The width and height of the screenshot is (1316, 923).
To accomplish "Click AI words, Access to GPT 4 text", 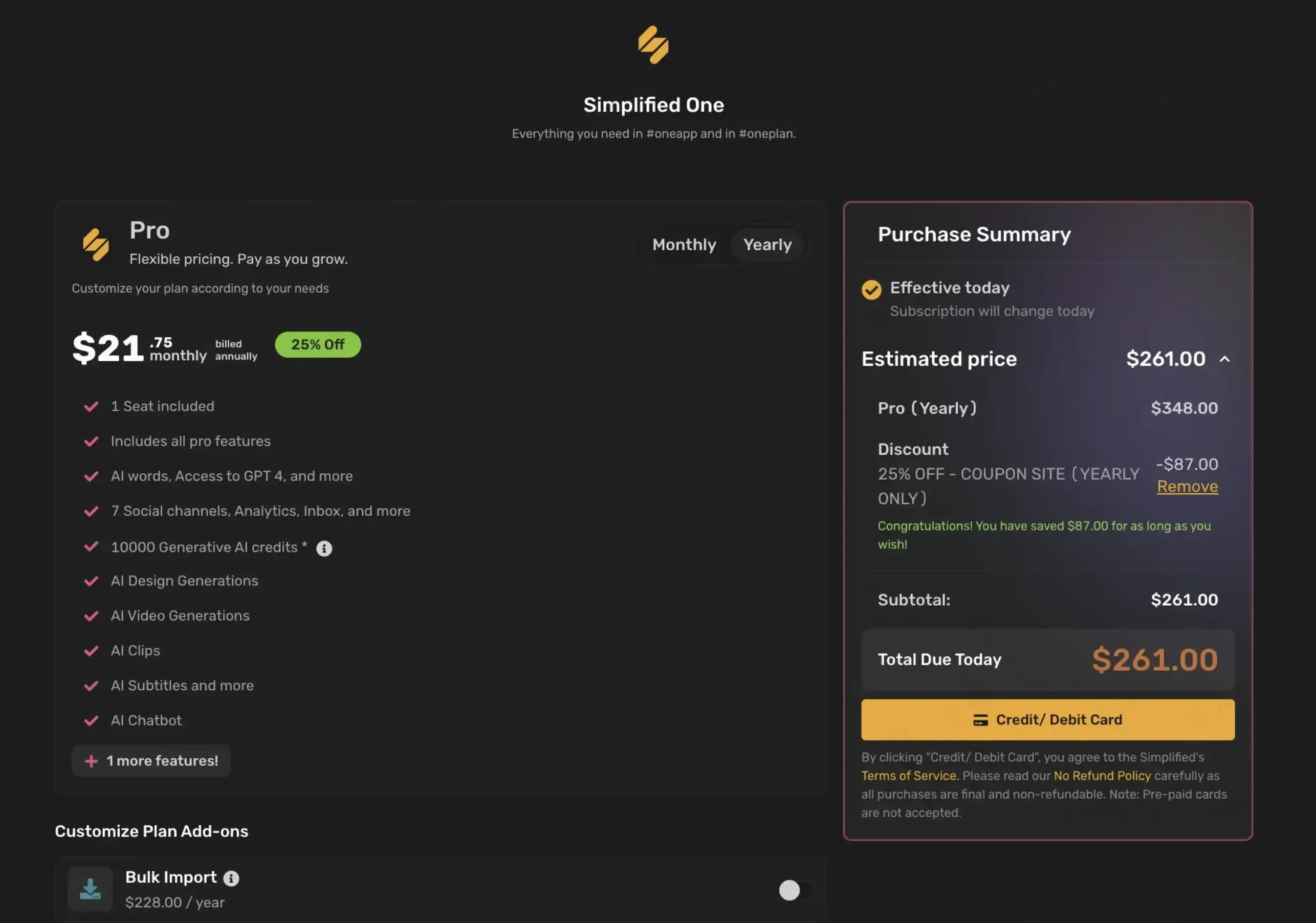I will [232, 476].
